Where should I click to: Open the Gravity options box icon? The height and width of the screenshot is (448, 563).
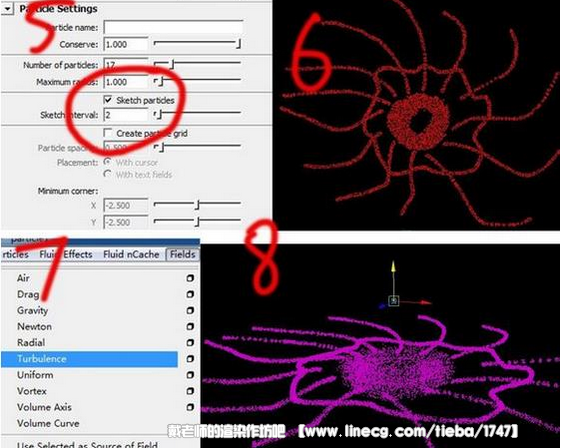(190, 310)
